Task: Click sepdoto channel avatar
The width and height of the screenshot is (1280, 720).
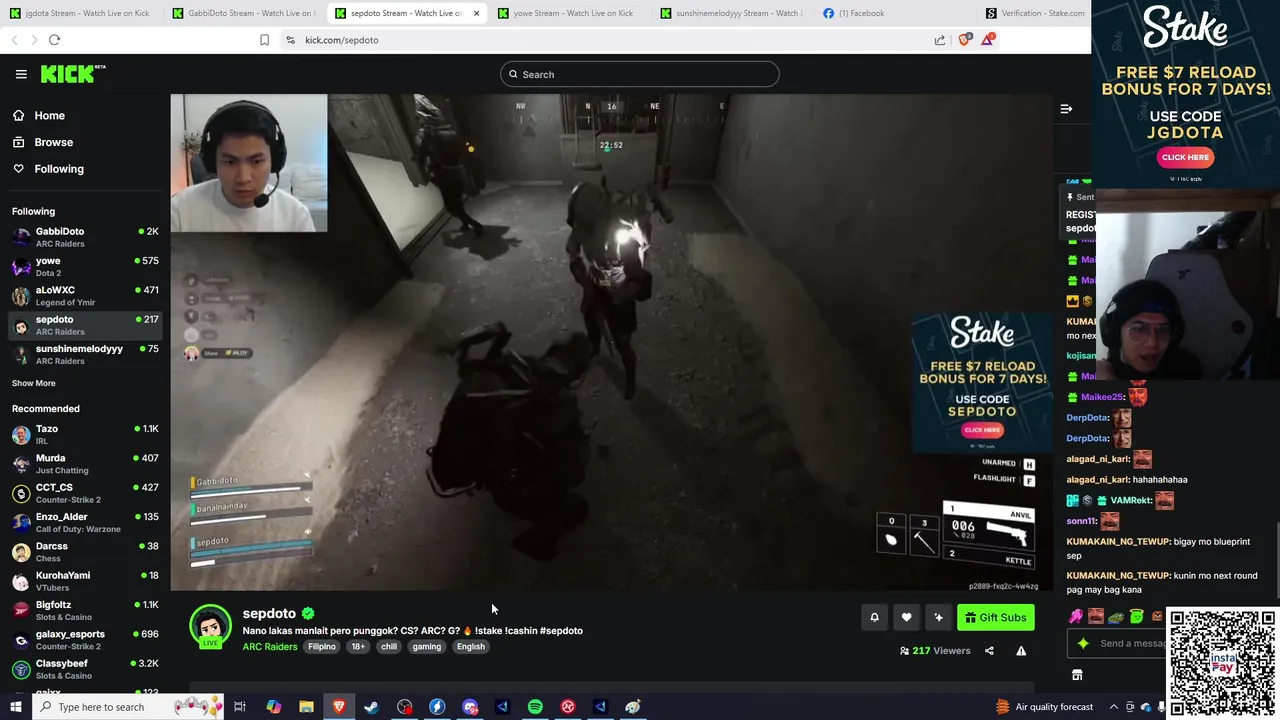Action: (210, 626)
